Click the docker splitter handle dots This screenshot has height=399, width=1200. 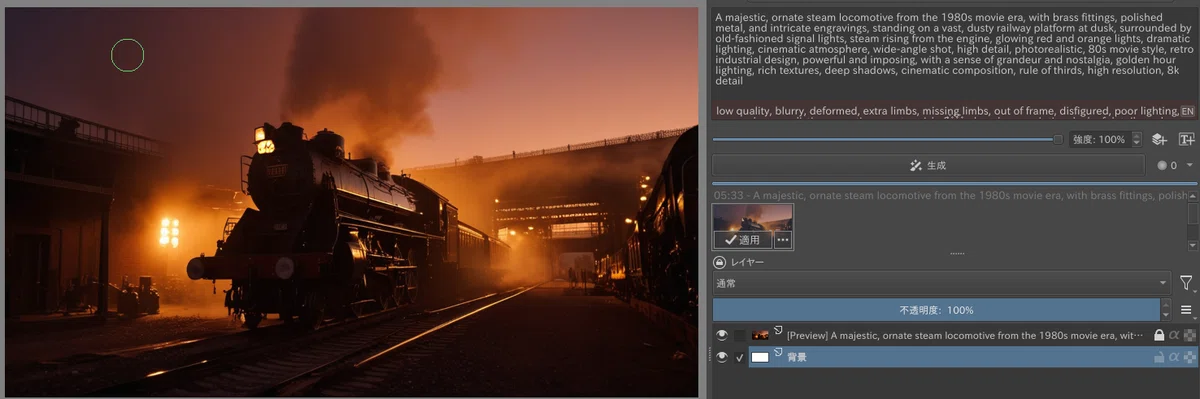pos(957,254)
